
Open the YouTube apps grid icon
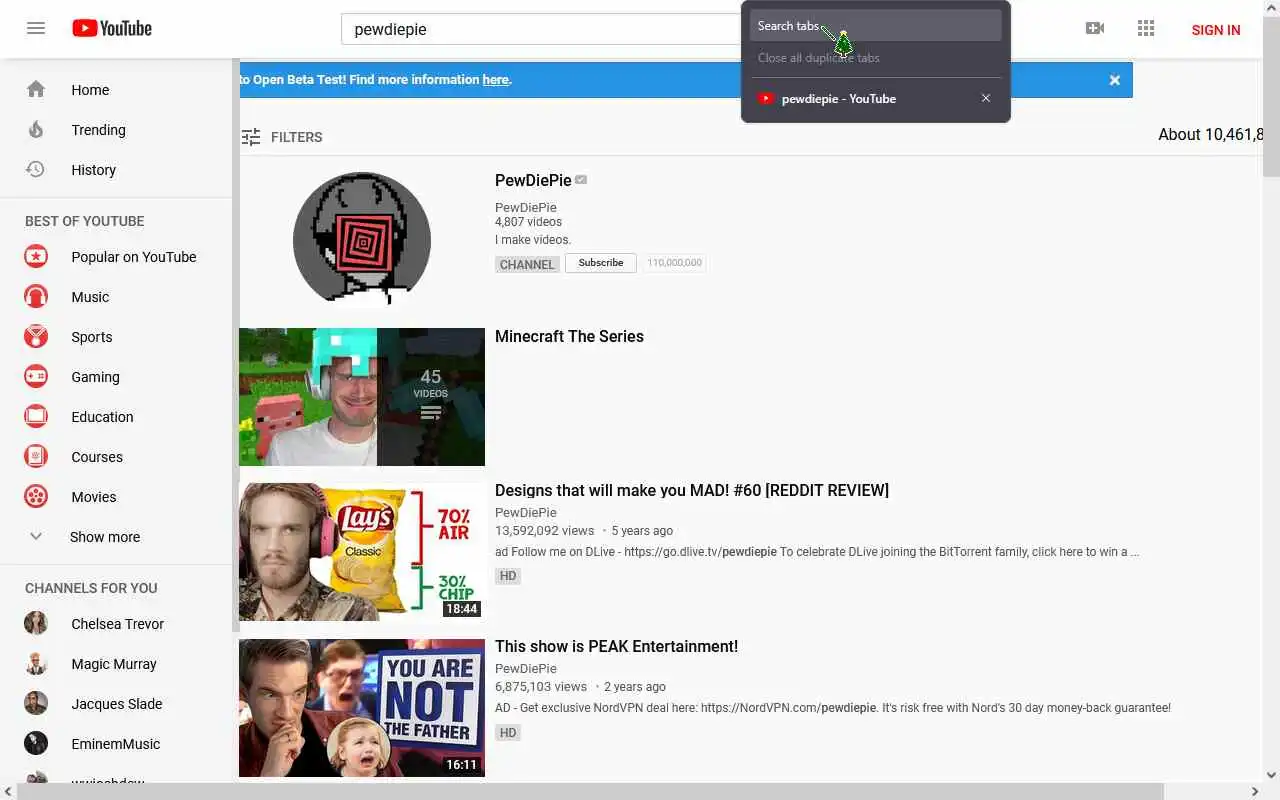point(1146,28)
